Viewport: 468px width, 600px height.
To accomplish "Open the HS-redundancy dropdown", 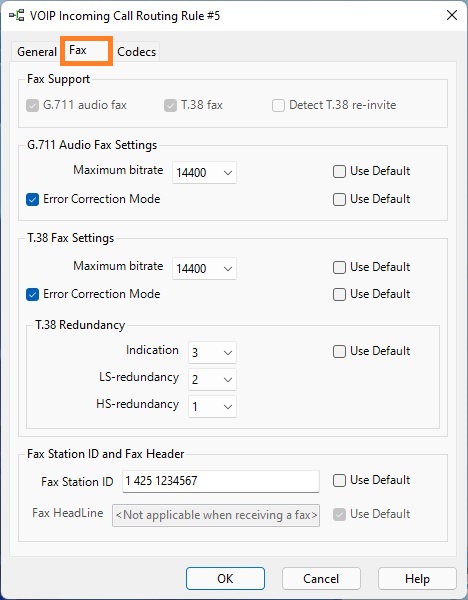I will (x=212, y=406).
